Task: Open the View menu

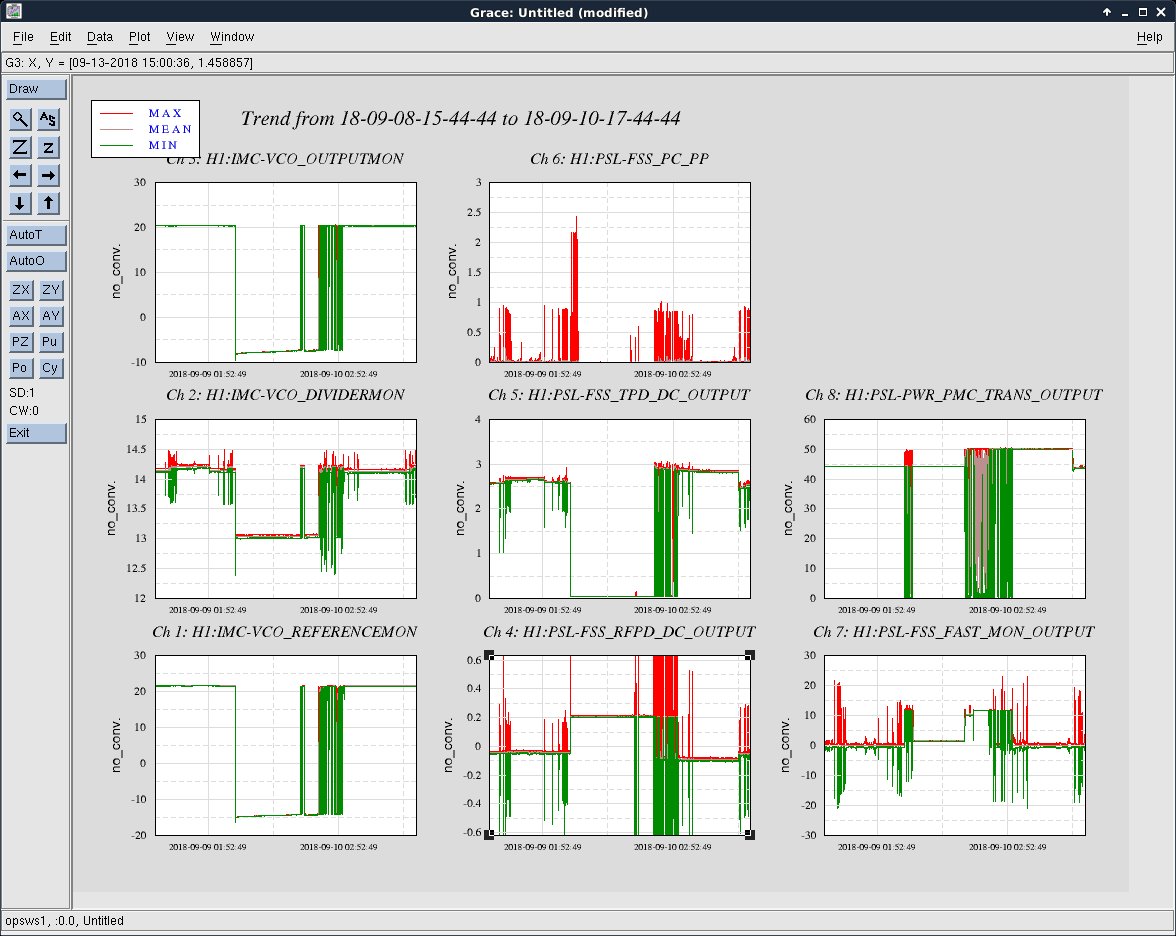Action: [180, 37]
